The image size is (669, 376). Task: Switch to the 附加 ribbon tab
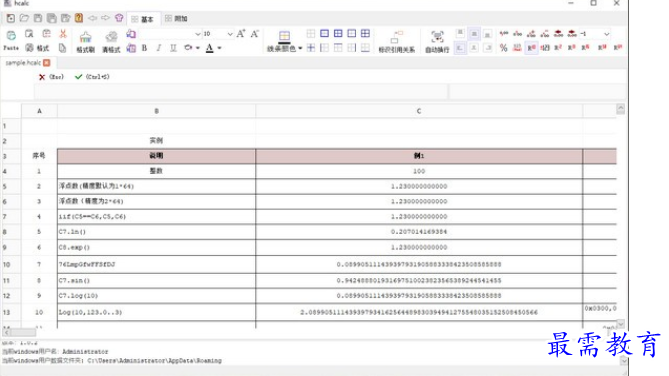(177, 18)
